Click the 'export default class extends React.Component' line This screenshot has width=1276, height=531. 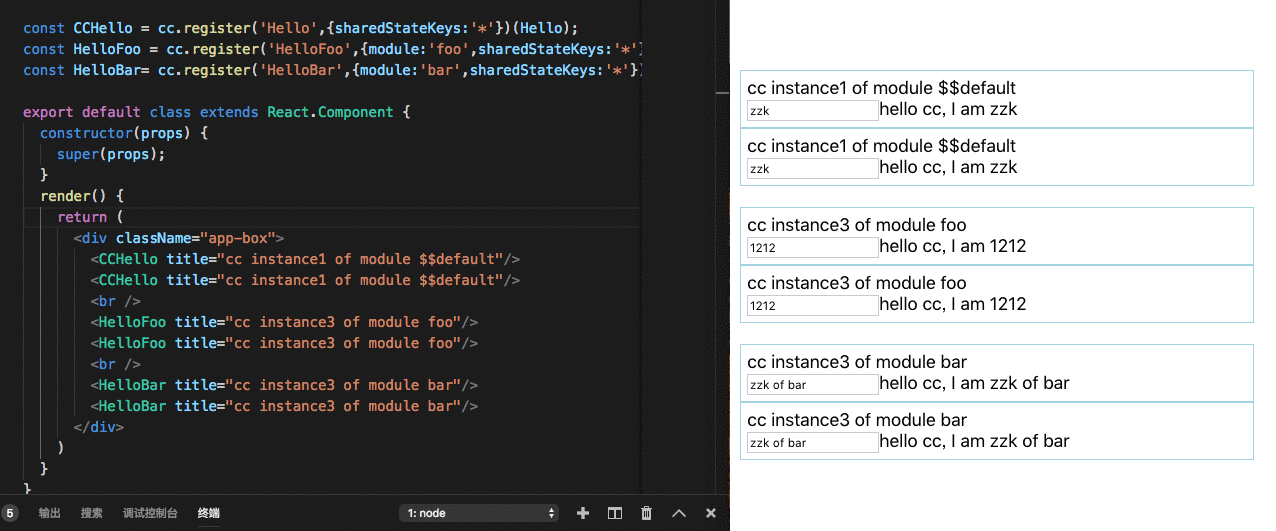click(217, 112)
